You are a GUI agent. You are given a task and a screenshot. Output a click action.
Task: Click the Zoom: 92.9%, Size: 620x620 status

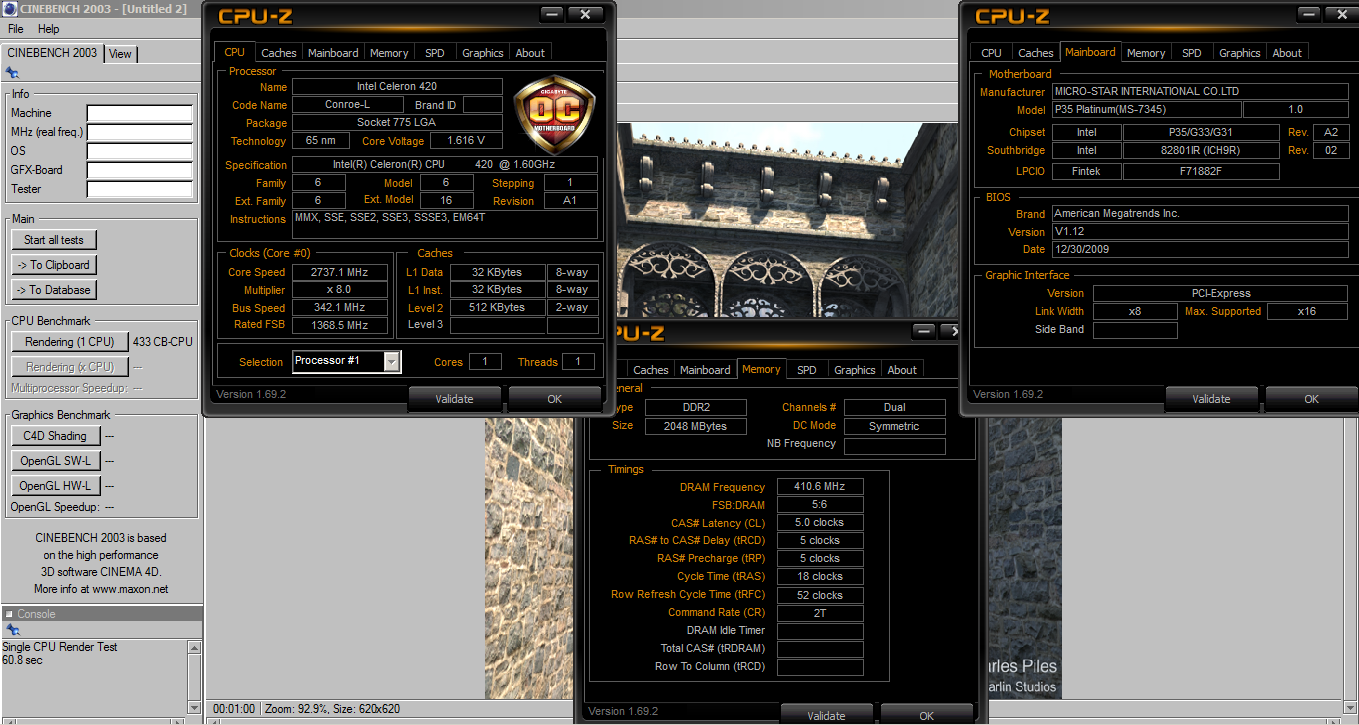click(331, 709)
